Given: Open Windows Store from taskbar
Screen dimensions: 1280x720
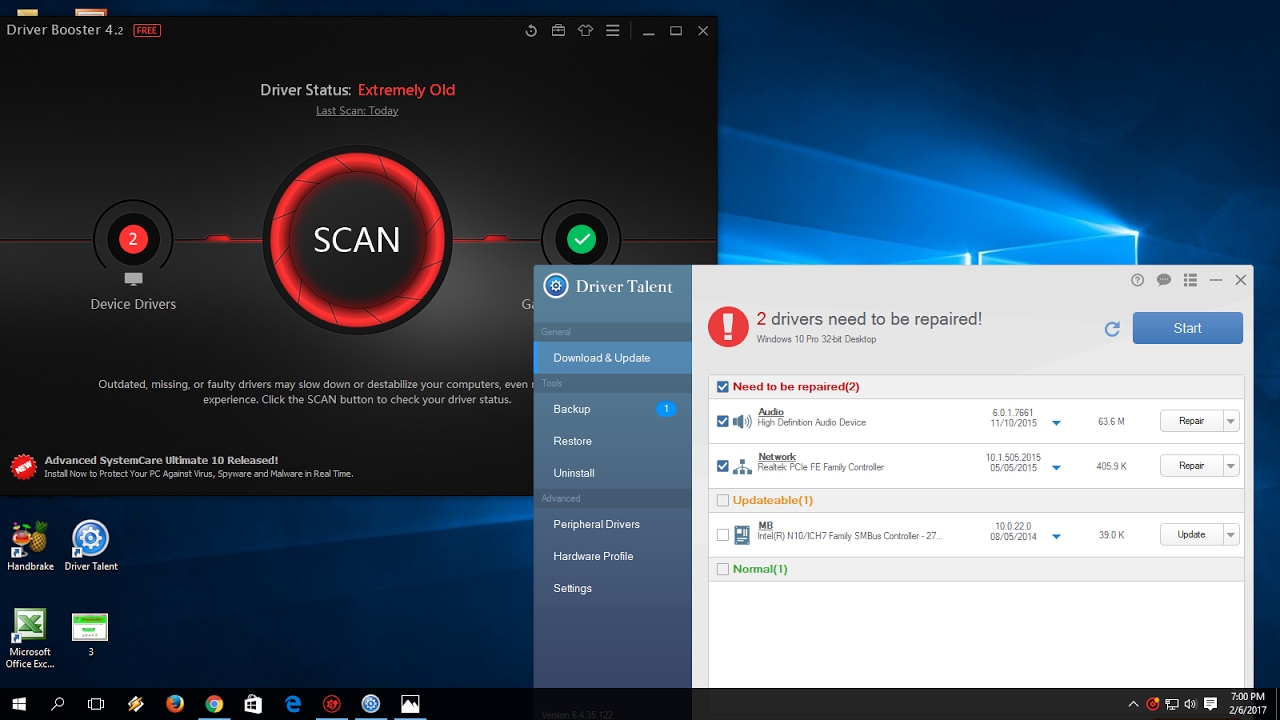Looking at the screenshot, I should [x=253, y=704].
